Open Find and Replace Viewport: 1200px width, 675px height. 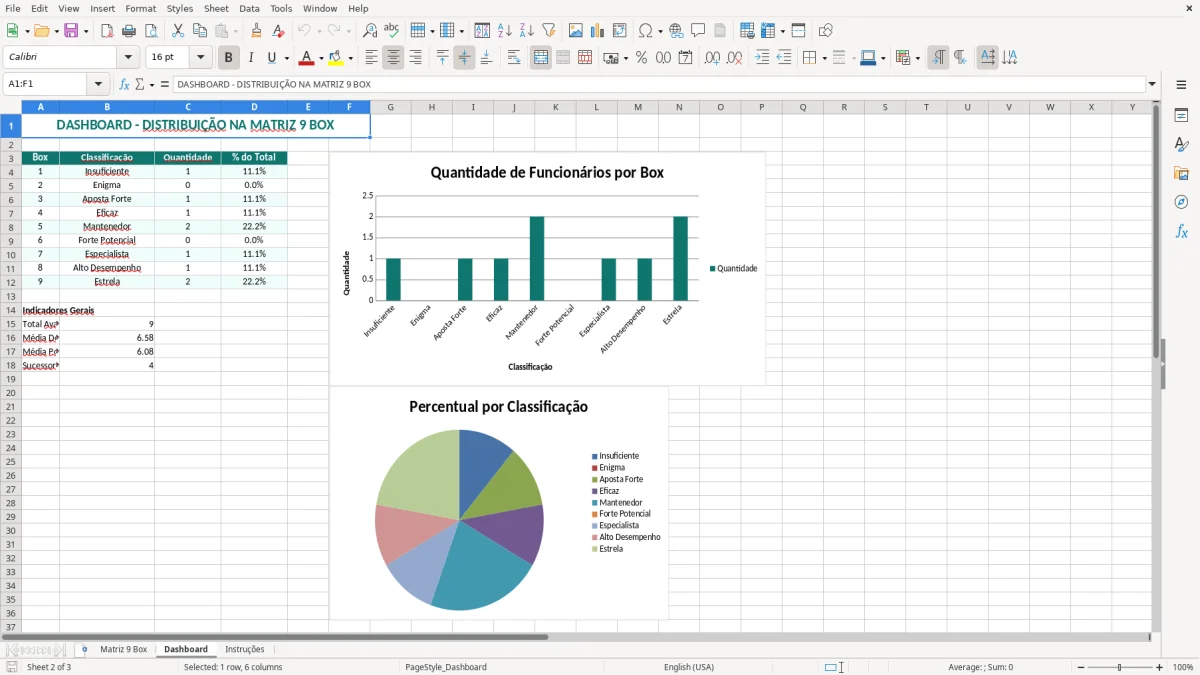[370, 31]
